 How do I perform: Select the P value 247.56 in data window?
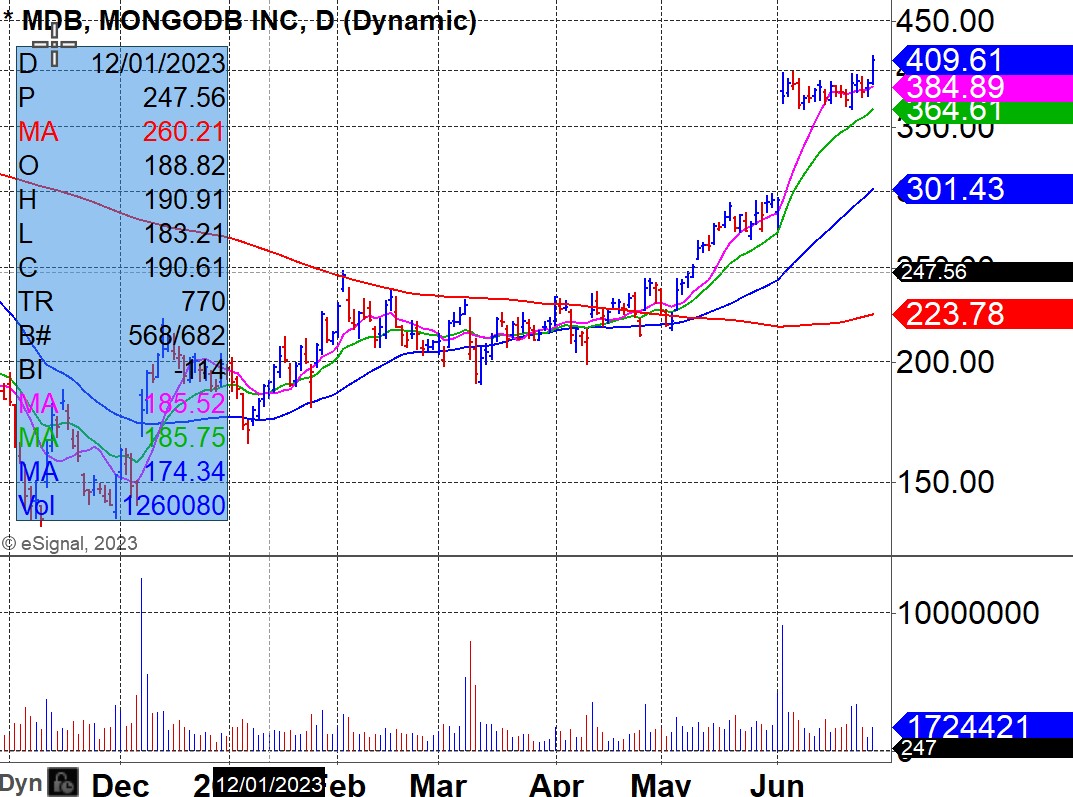[184, 98]
